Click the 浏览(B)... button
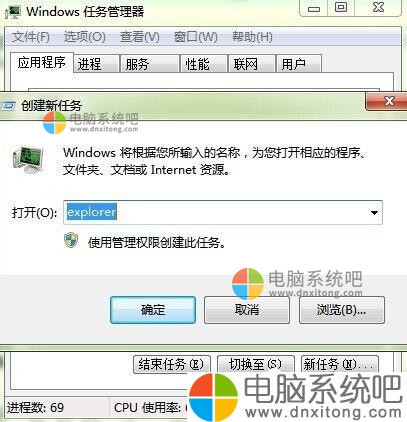The image size is (407, 422). coord(342,310)
